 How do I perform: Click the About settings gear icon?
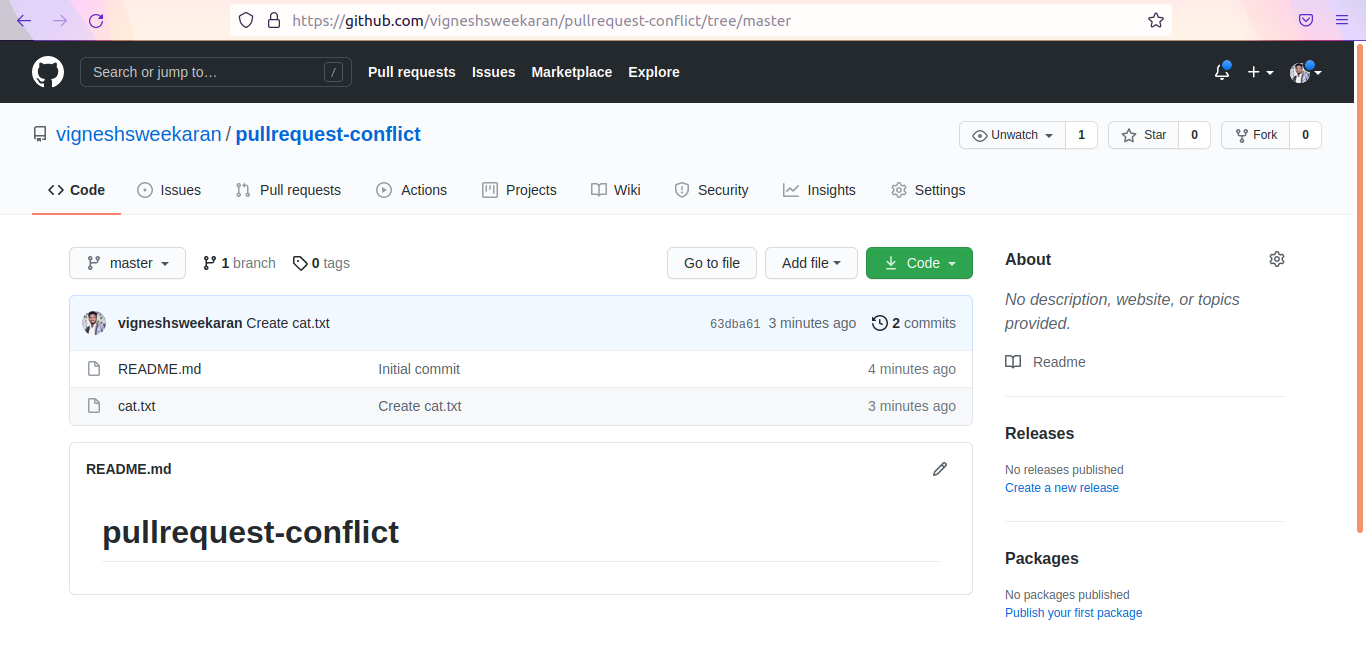coord(1276,259)
